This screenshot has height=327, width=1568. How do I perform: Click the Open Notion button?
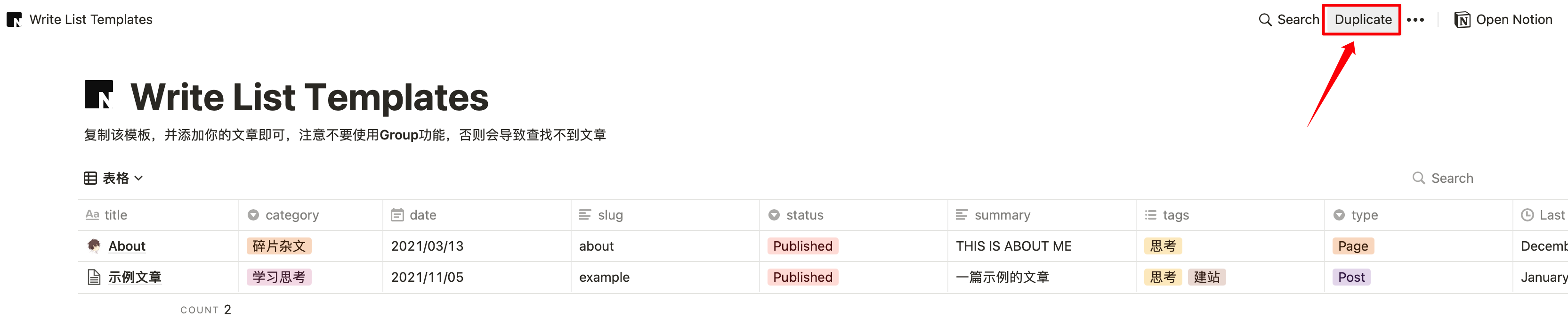coord(1503,19)
